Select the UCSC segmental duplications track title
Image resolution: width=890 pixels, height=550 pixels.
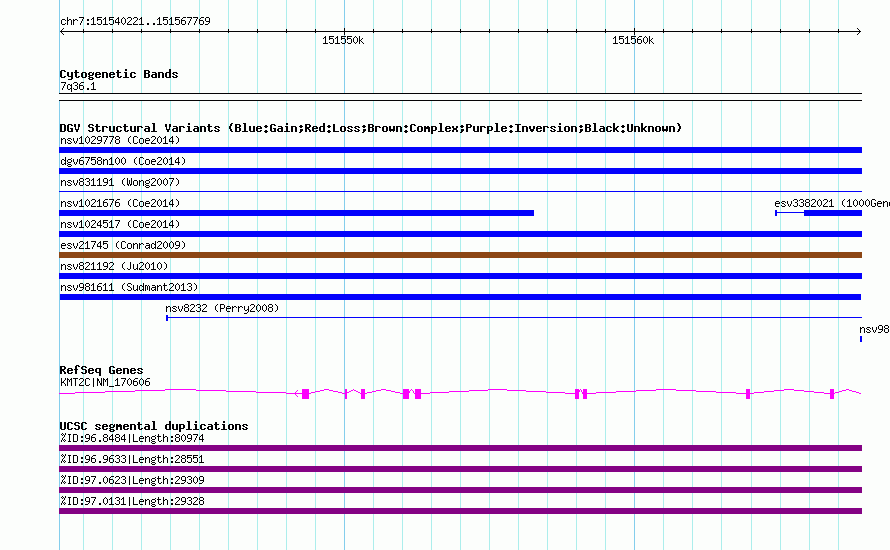[154, 426]
